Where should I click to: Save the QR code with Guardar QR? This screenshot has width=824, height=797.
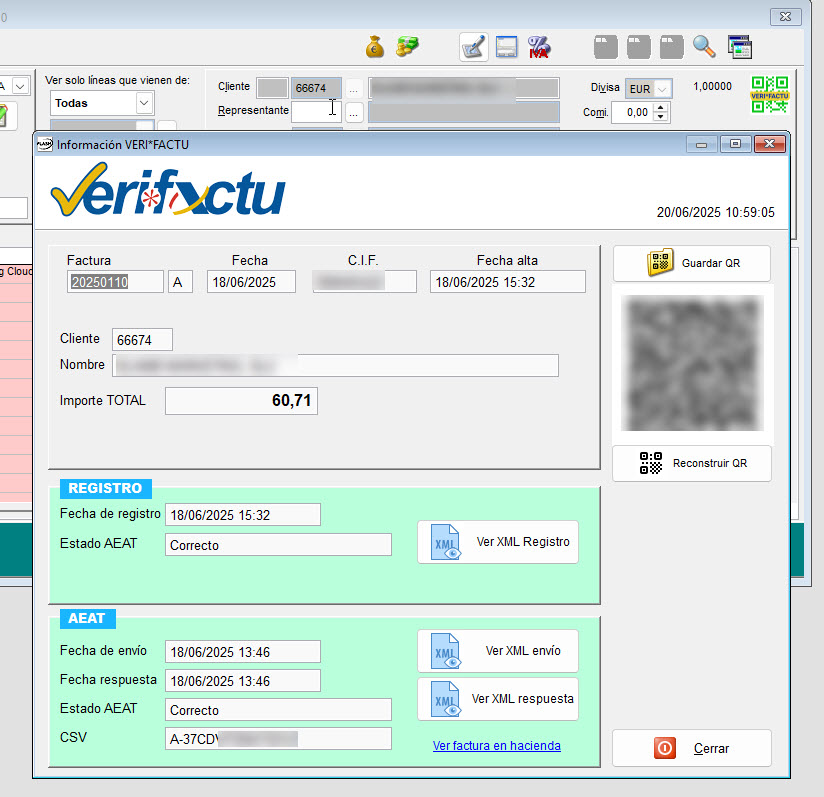pyautogui.click(x=692, y=264)
